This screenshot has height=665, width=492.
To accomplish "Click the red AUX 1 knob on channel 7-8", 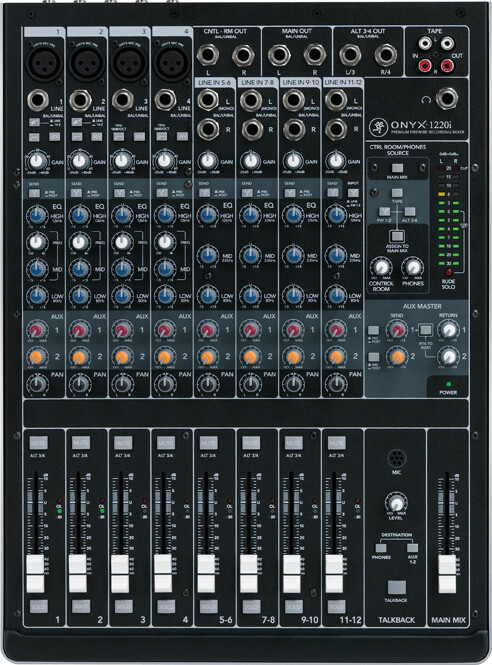I will point(250,330).
